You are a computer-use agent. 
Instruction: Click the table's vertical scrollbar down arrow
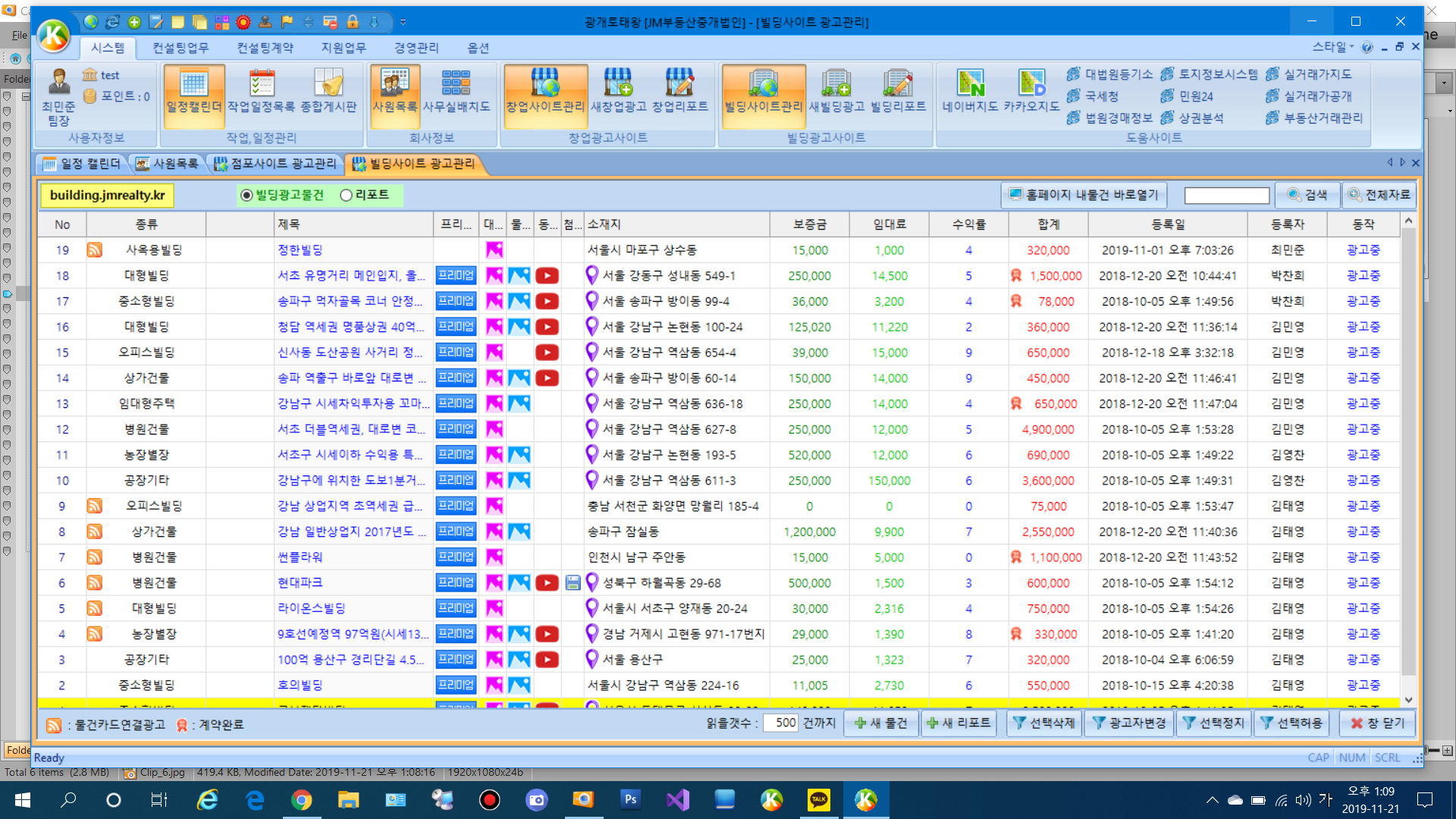click(x=1408, y=700)
